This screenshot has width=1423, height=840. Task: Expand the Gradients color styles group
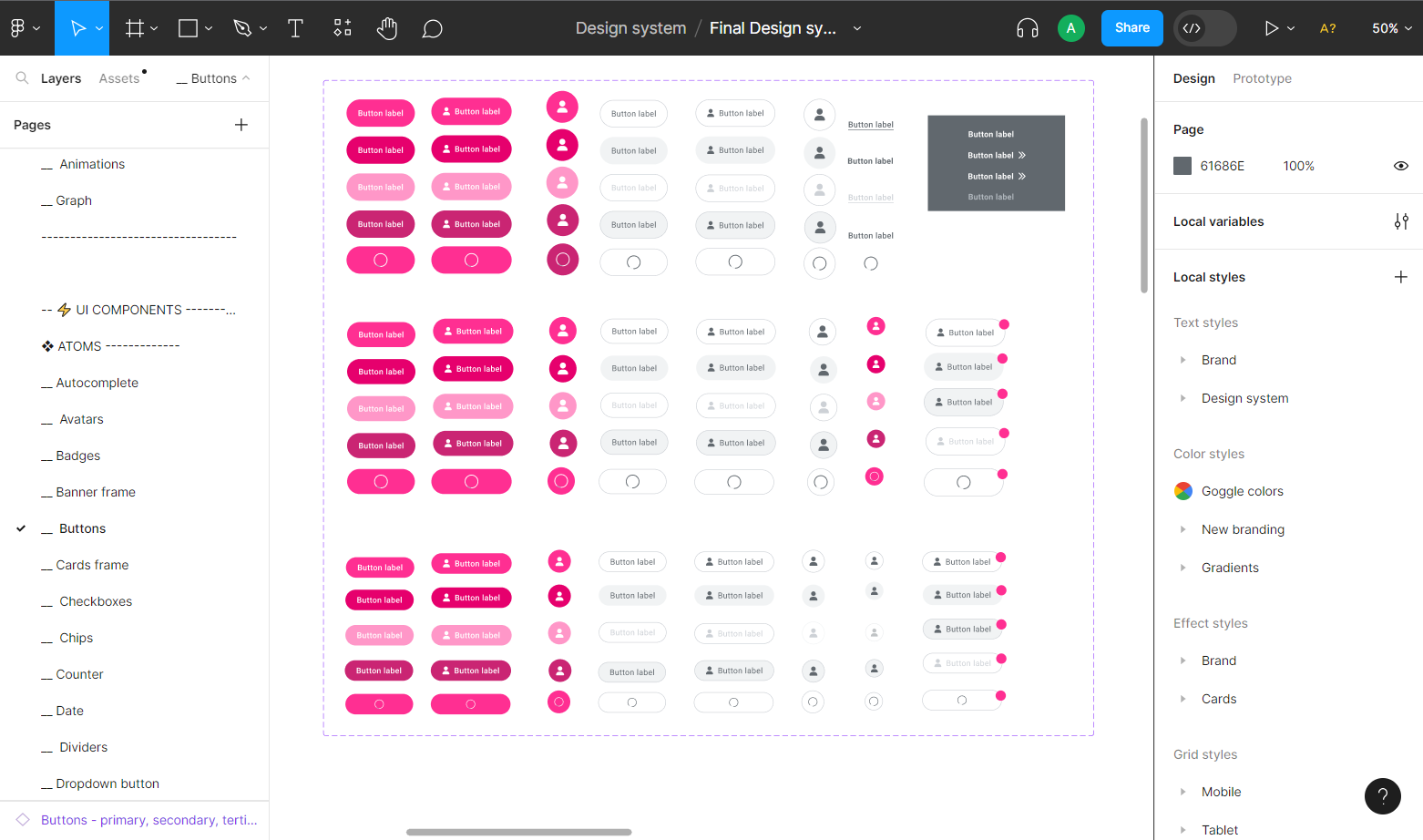pyautogui.click(x=1182, y=568)
